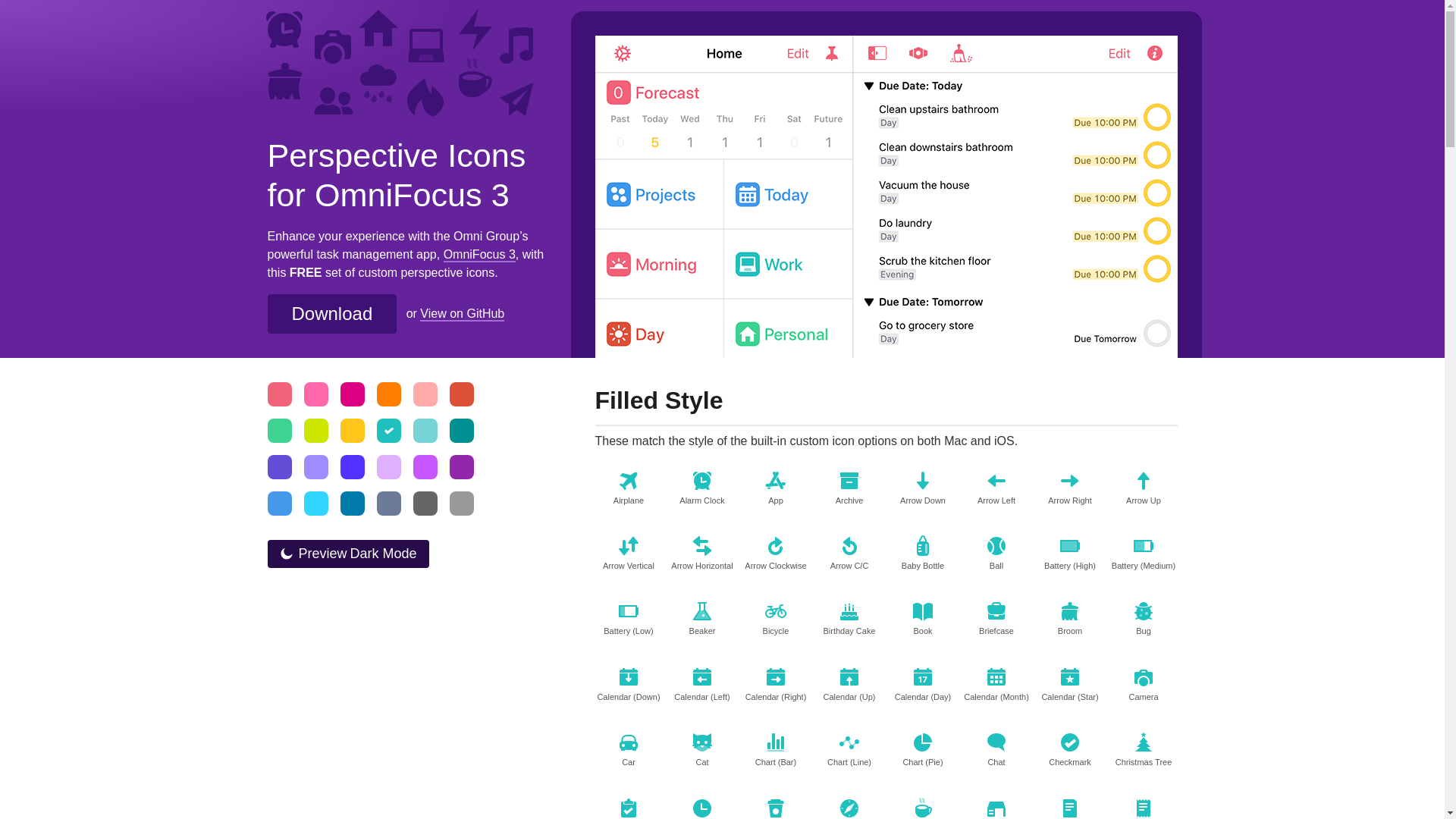Choose the selected teal swatch with checkmark
Viewport: 1456px width, 819px height.
point(389,431)
